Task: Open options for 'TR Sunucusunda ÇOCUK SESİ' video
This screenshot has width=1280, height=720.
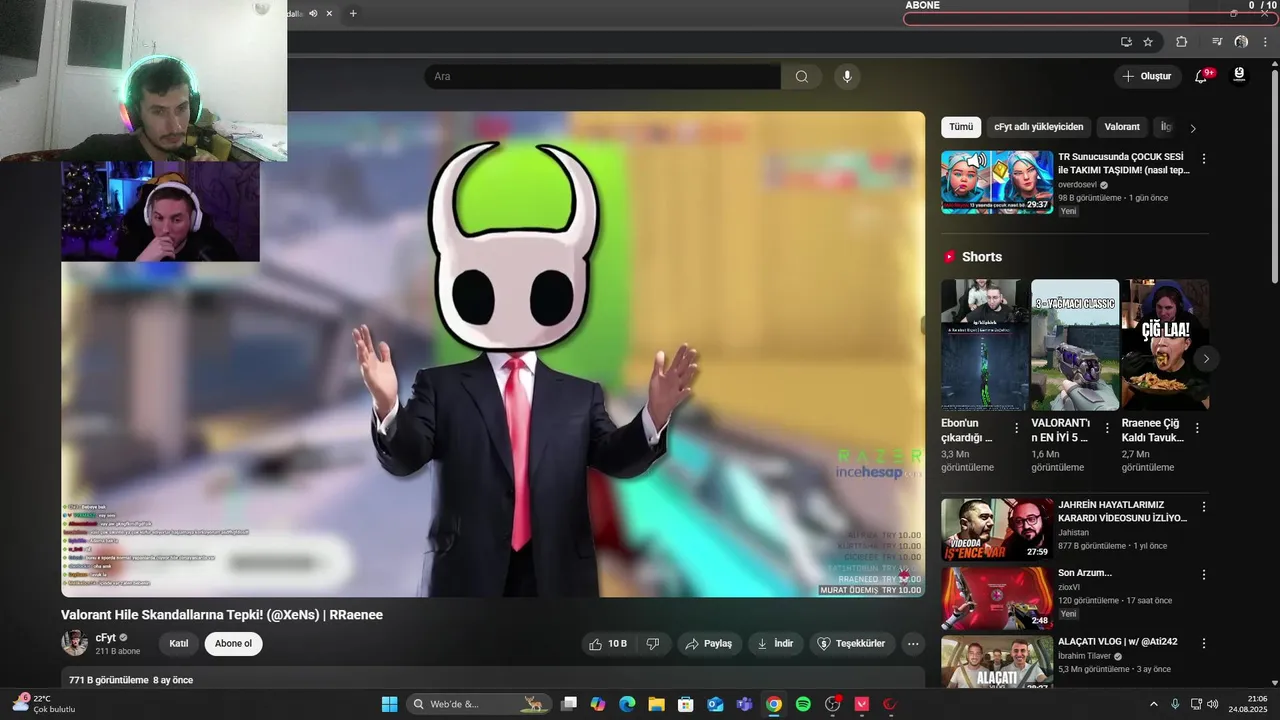Action: 1204,159
